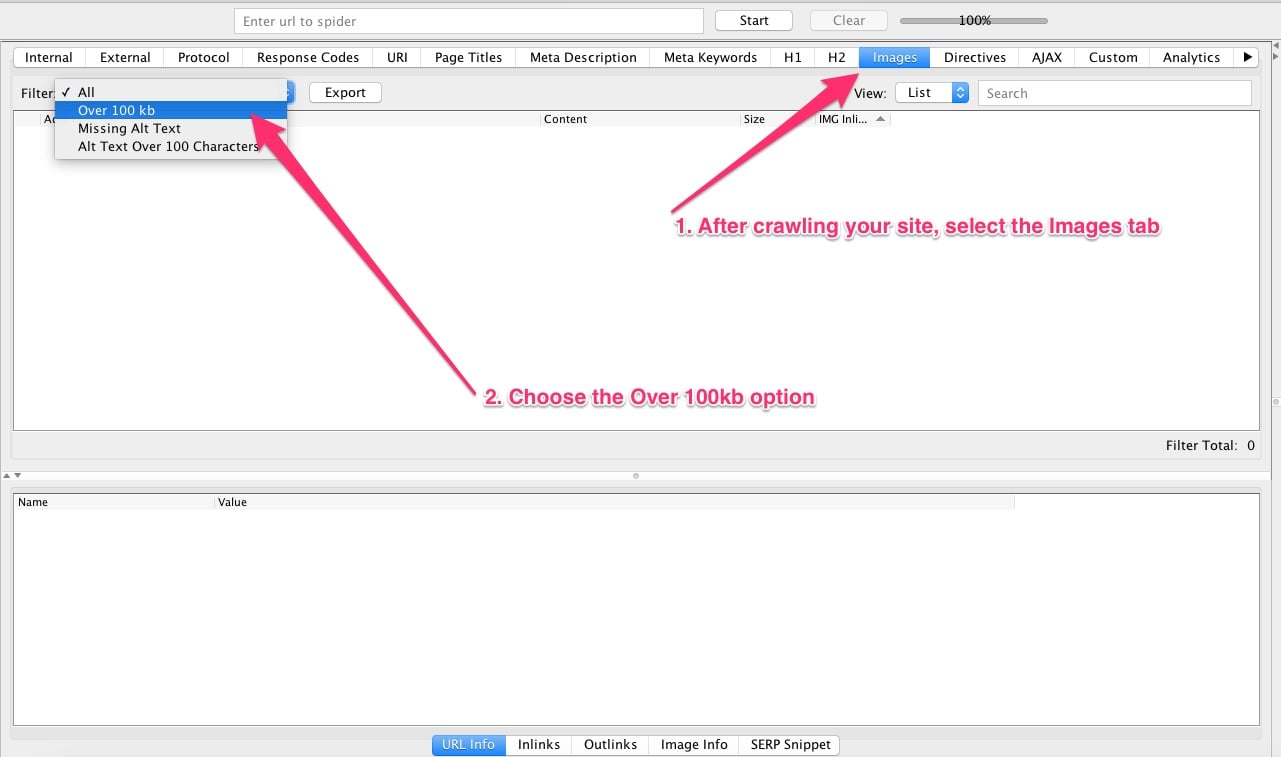Click the 100% crawl progress bar

pos(974,21)
